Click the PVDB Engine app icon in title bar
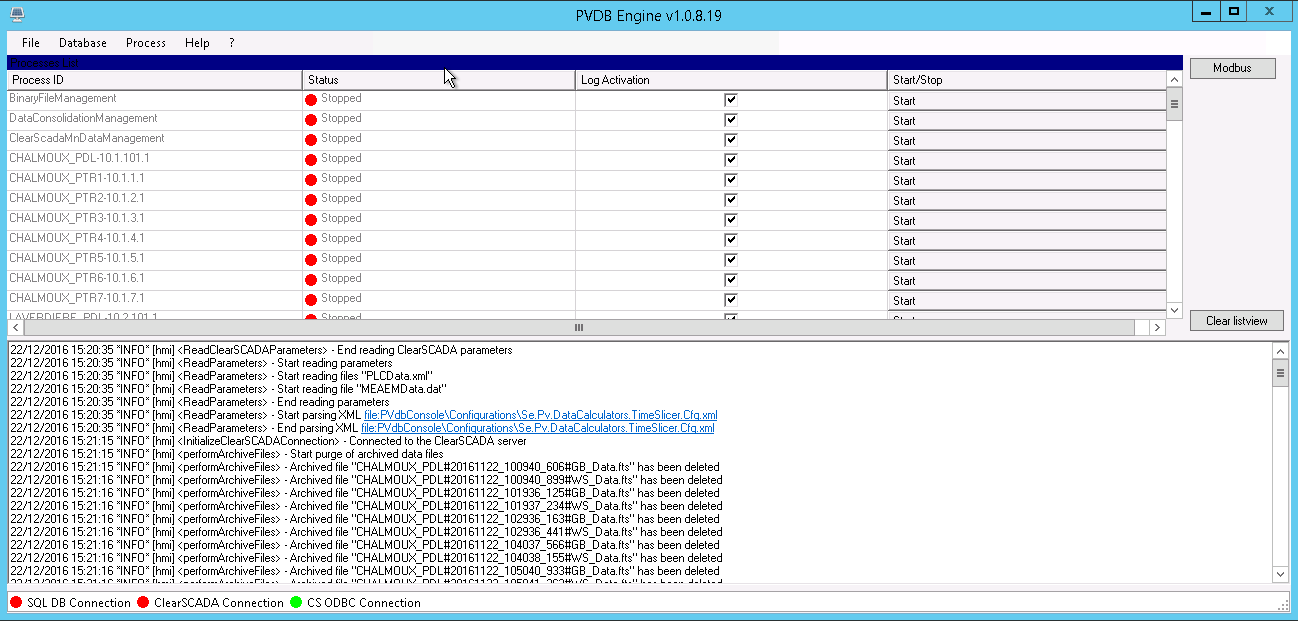The width and height of the screenshot is (1298, 621). point(16,13)
